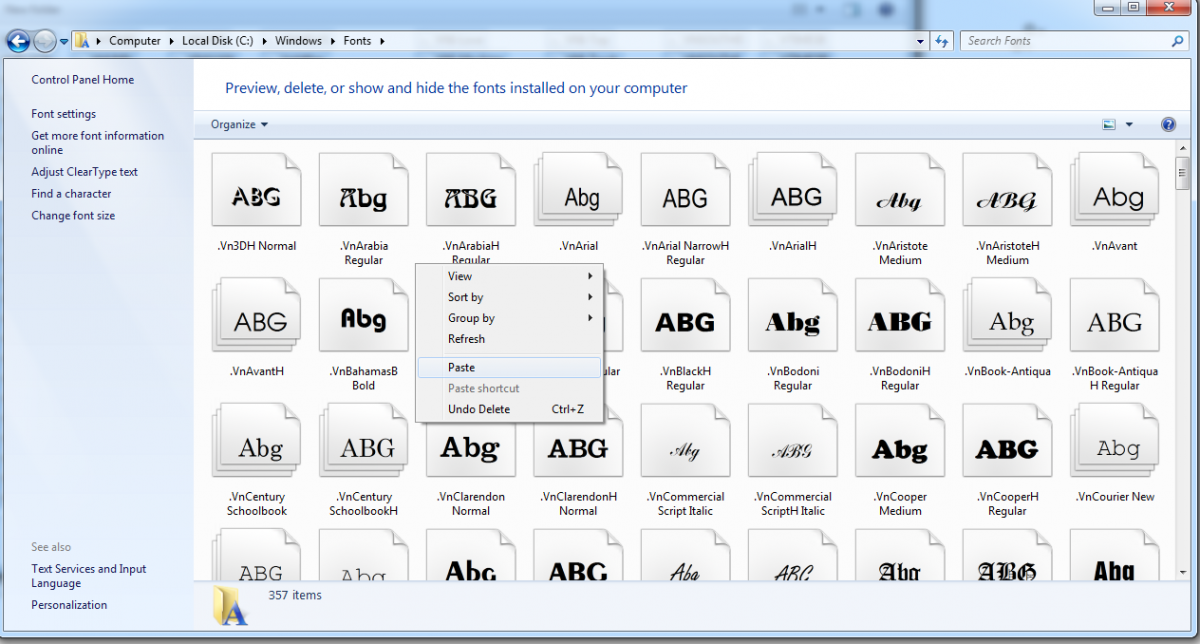This screenshot has height=644, width=1200.
Task: Select the .VnArabia Regular font icon
Action: (x=363, y=194)
